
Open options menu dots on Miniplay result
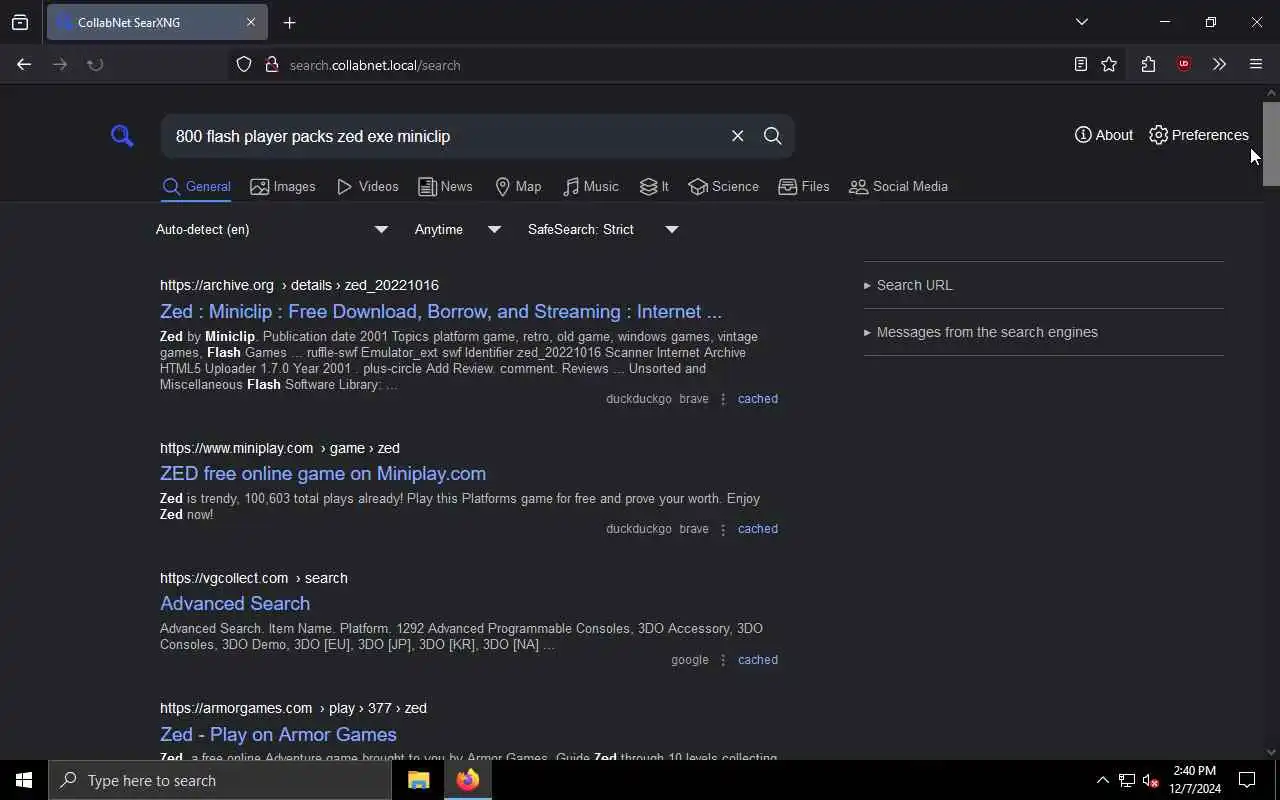point(723,529)
